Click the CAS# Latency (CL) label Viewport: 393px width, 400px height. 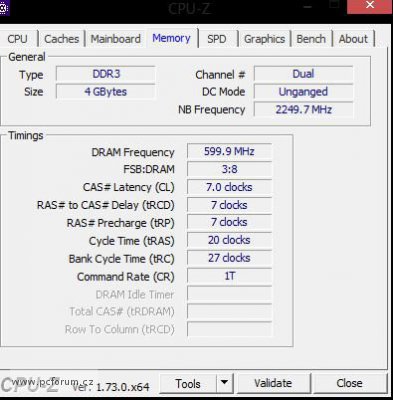tap(129, 187)
